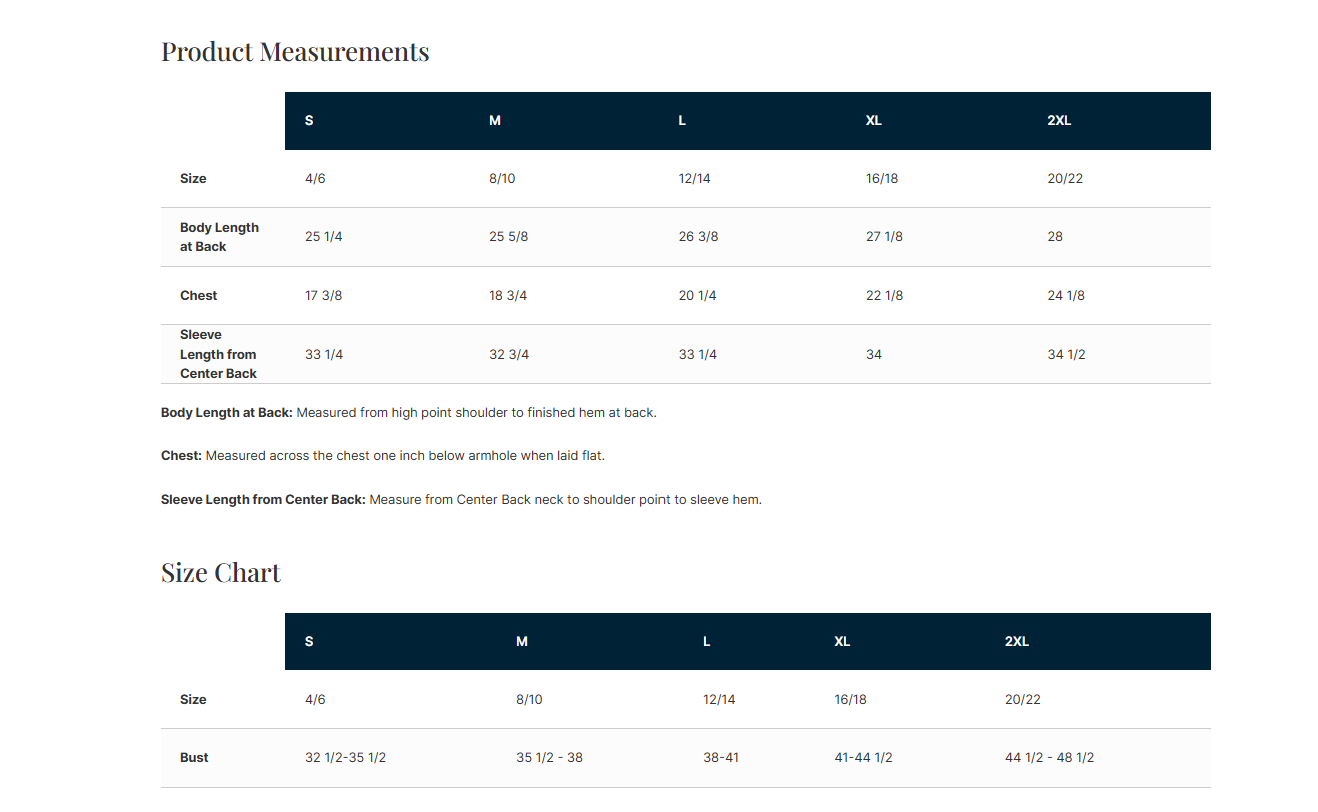Screen dimensions: 1318x812
Task: Click the Body Length at Back row label
Action: tap(219, 237)
